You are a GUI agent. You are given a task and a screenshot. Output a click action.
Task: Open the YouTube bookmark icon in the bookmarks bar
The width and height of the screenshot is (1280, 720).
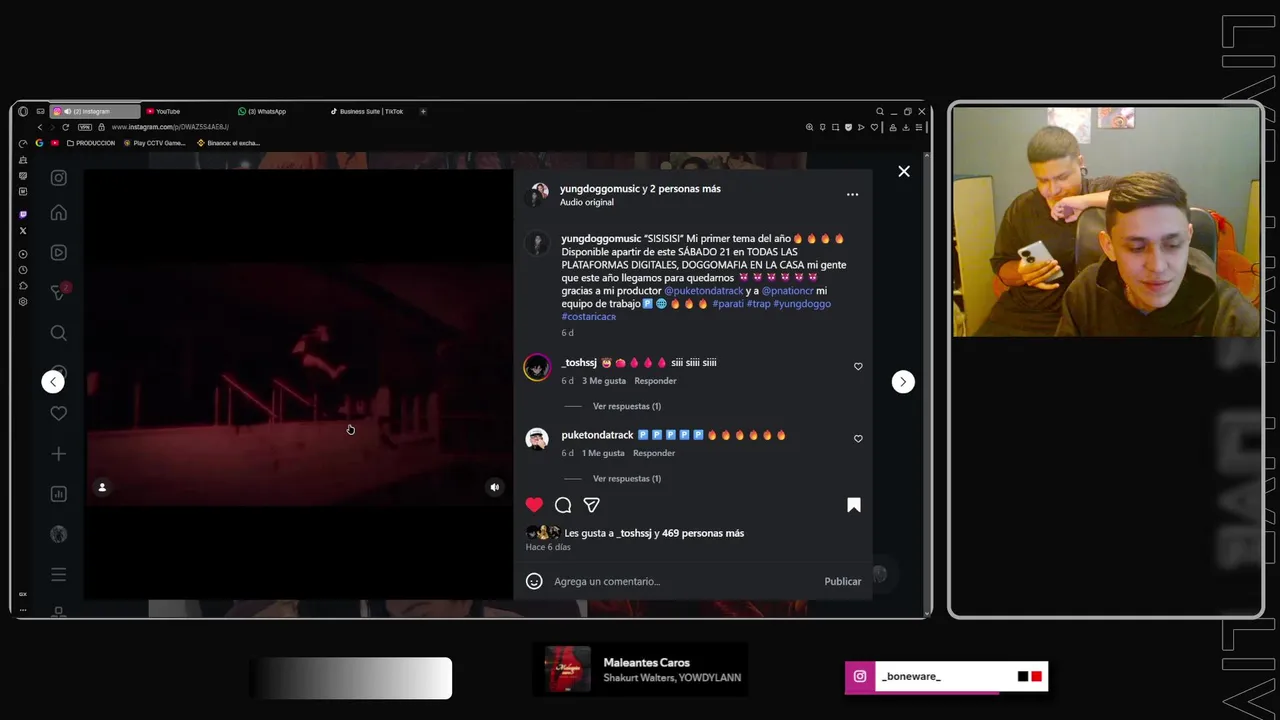tap(55, 143)
